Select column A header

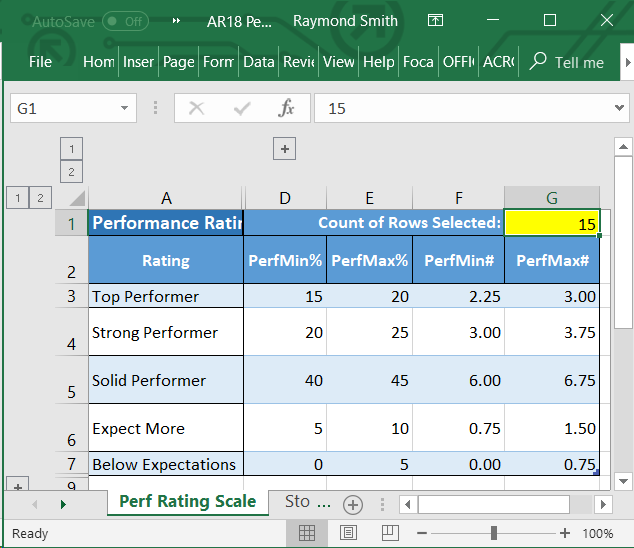pyautogui.click(x=166, y=198)
